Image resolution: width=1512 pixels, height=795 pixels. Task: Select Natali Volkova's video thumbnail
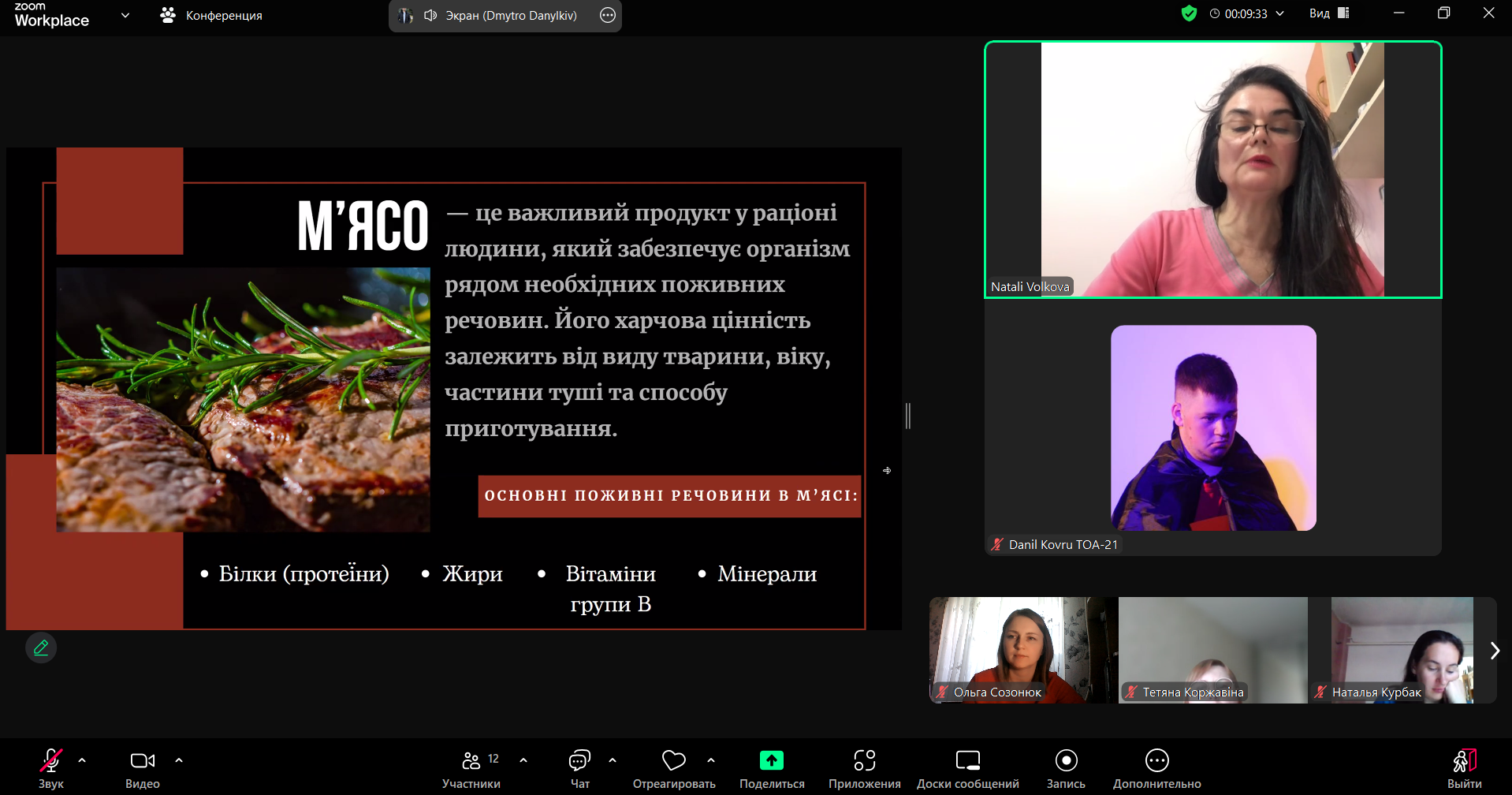pos(1212,170)
